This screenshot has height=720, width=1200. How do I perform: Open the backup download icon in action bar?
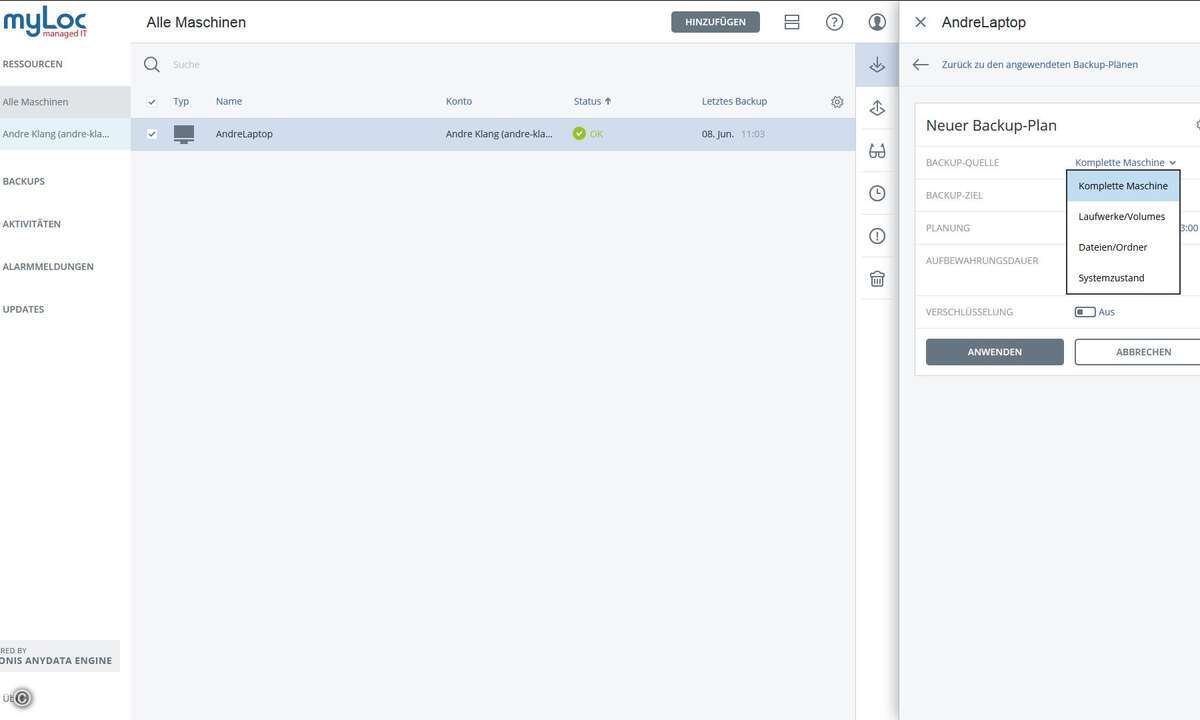pos(877,65)
